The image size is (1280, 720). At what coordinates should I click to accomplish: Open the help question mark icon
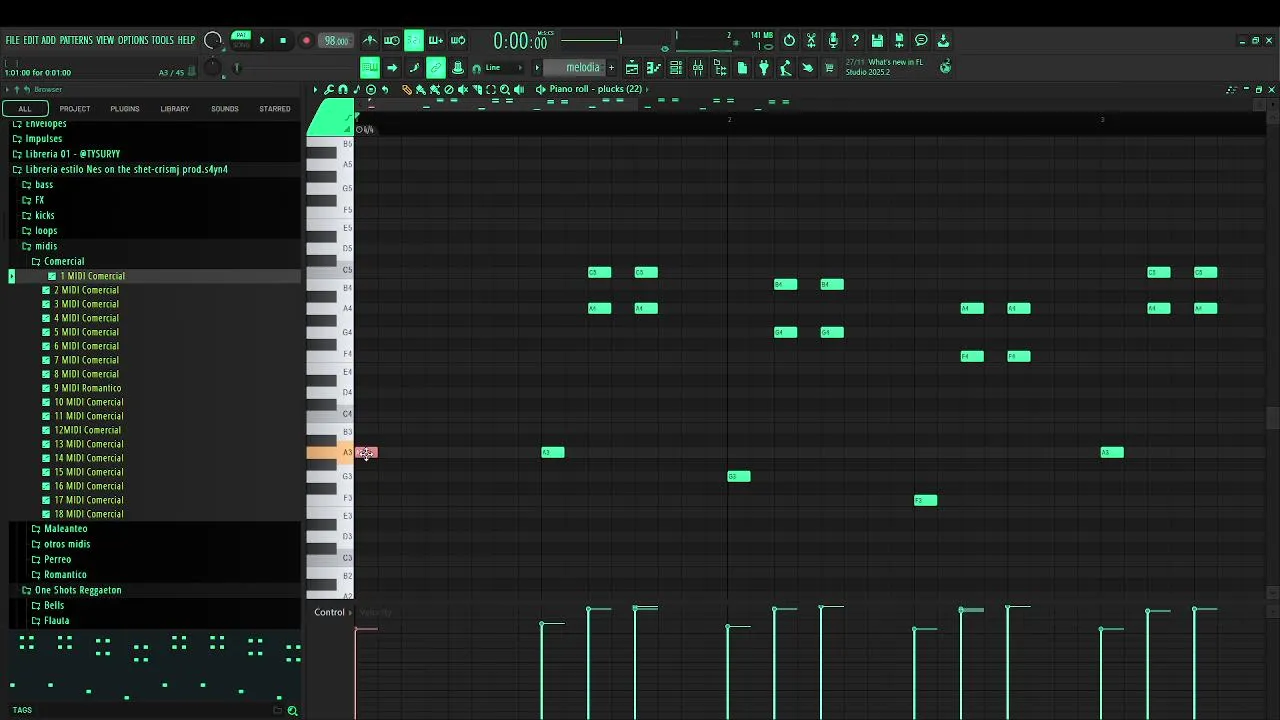[855, 41]
